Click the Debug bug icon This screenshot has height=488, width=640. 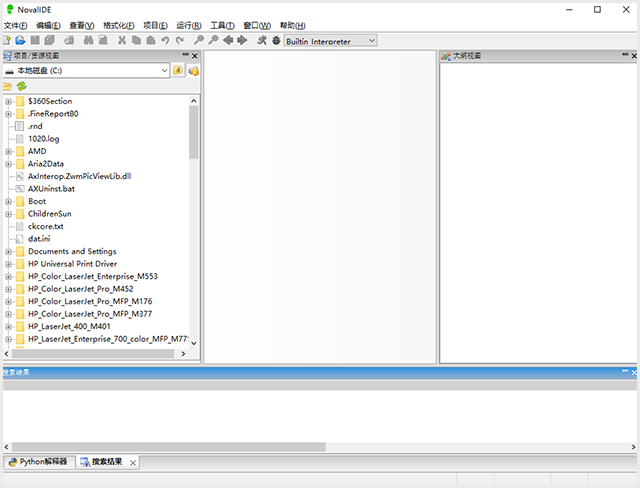[x=275, y=40]
